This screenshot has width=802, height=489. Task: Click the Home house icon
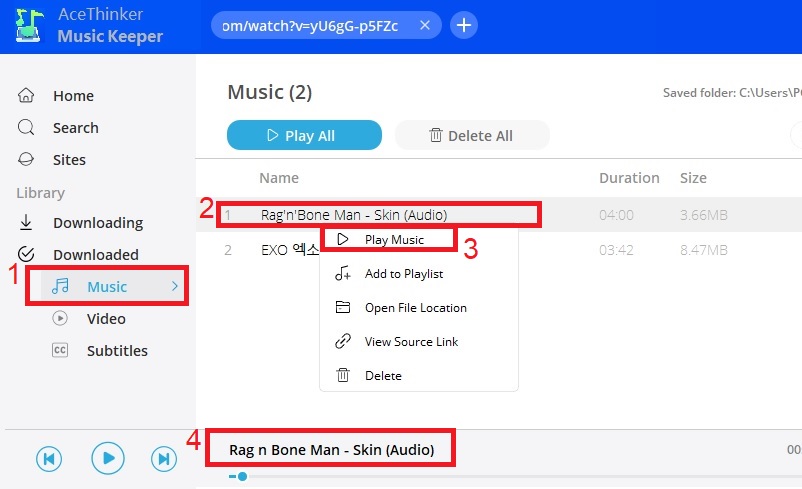[26, 95]
